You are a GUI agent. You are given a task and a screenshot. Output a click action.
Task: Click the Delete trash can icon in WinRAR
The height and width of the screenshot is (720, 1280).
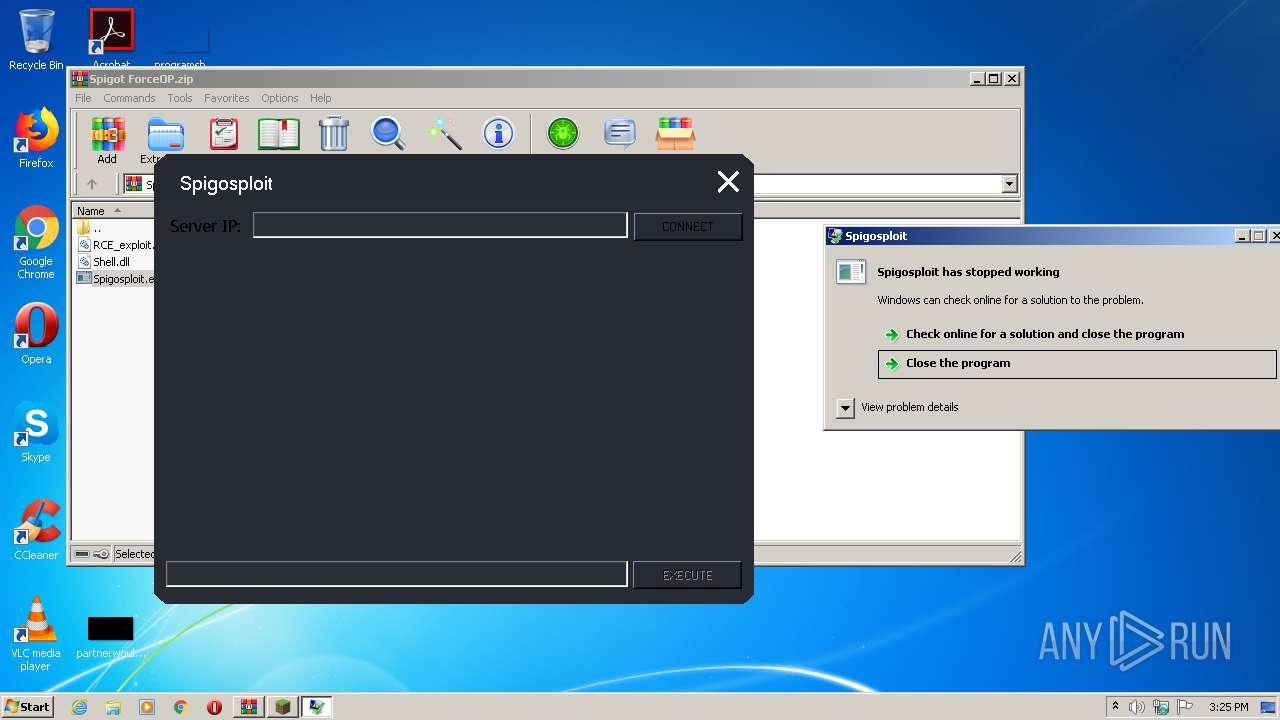tap(333, 134)
